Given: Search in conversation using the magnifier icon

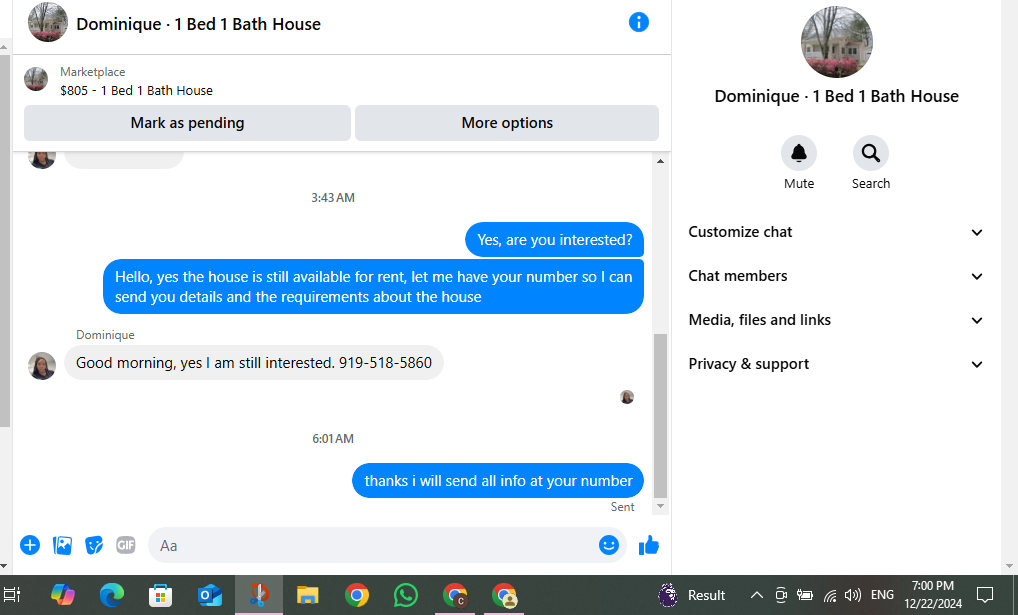Looking at the screenshot, I should pyautogui.click(x=871, y=153).
